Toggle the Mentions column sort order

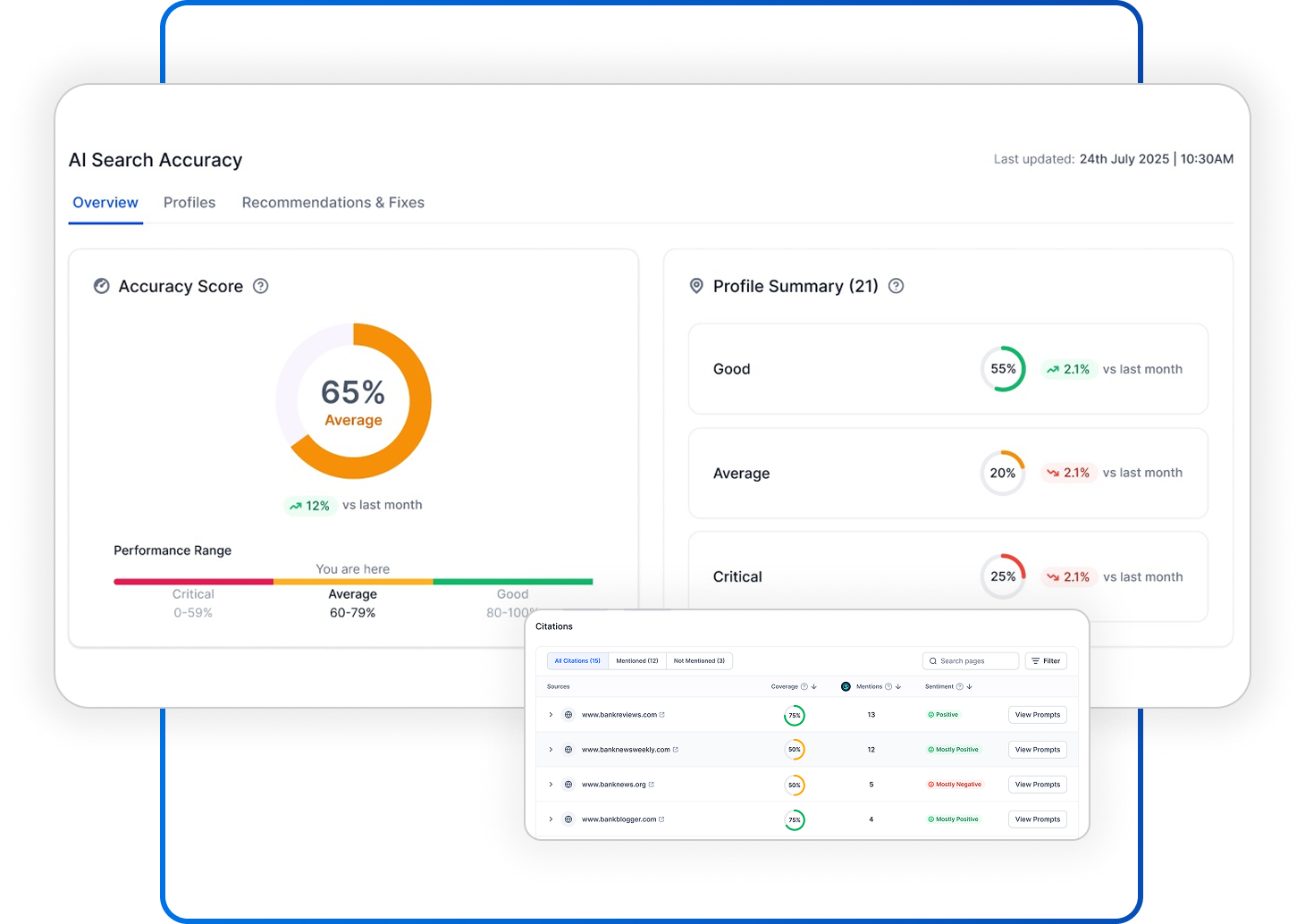[x=897, y=686]
